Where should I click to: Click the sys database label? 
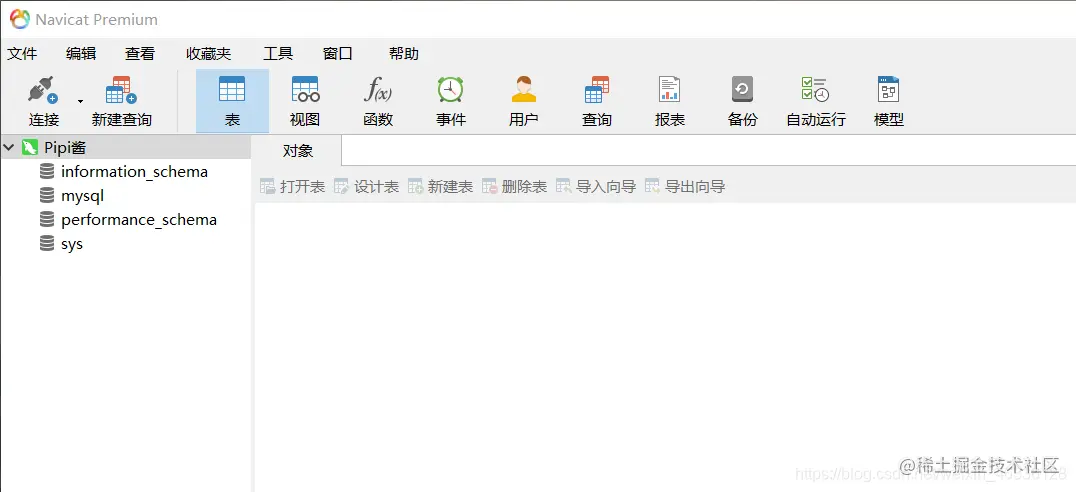pos(72,244)
